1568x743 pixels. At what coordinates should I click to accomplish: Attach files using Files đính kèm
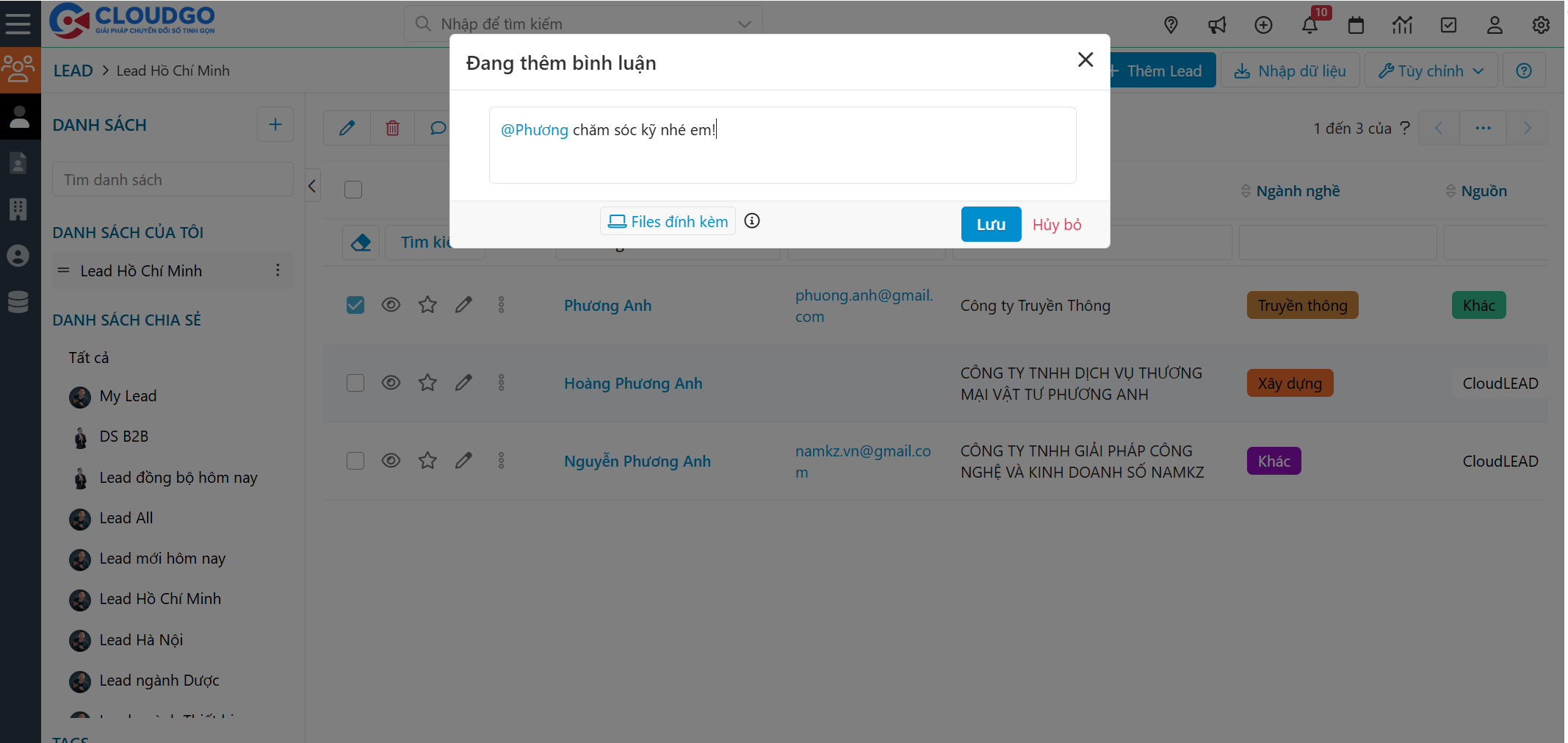click(667, 220)
